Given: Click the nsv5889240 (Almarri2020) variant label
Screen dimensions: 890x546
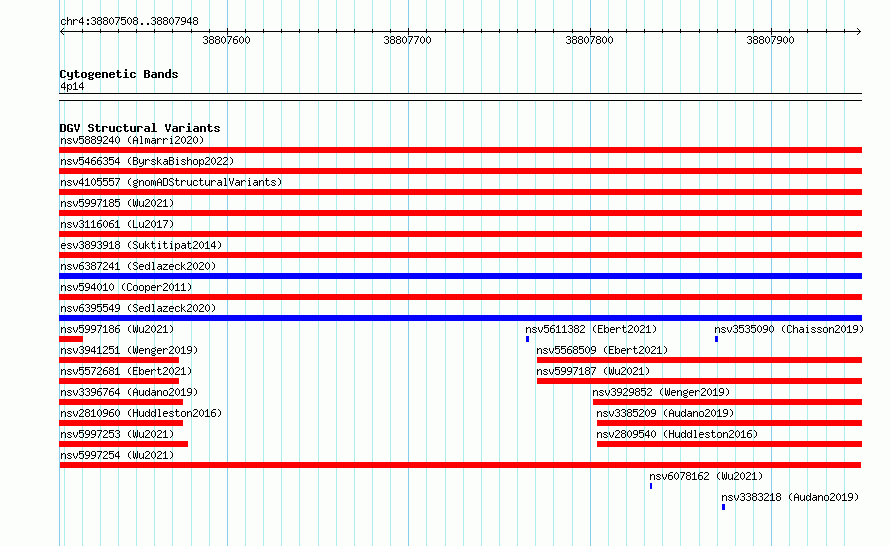Looking at the screenshot, I should [132, 140].
